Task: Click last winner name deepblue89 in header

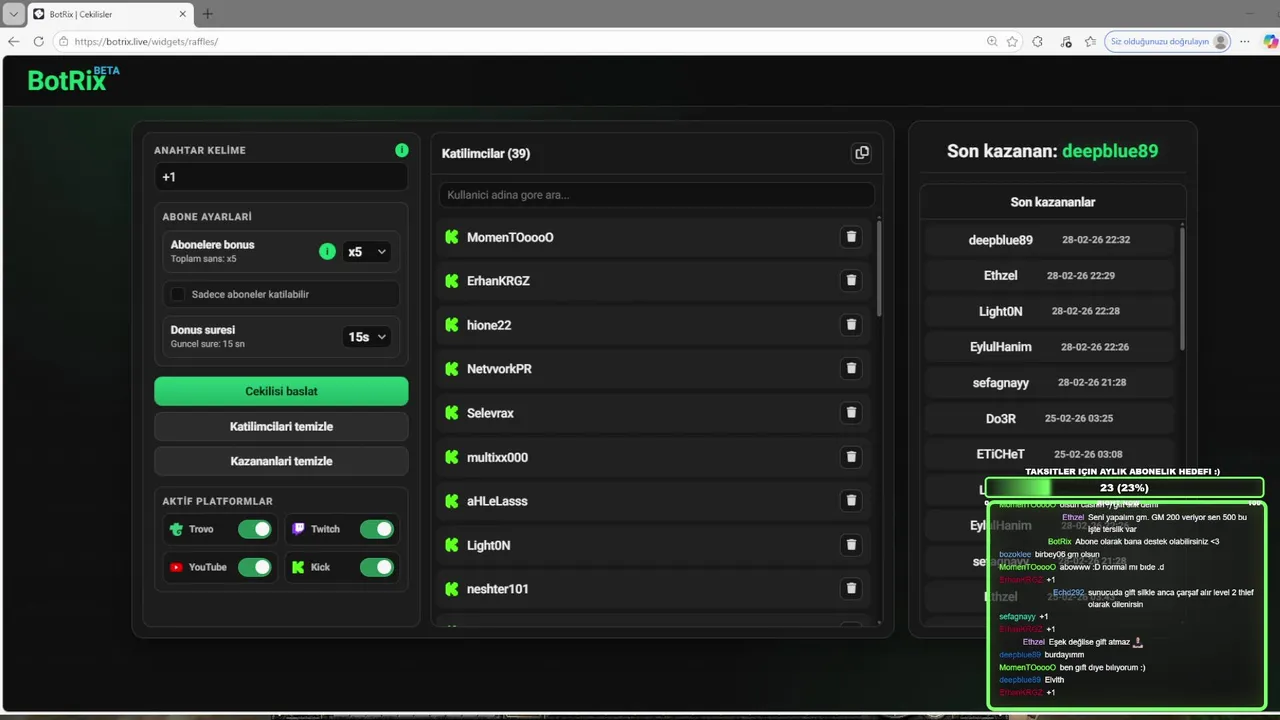Action: point(1110,151)
